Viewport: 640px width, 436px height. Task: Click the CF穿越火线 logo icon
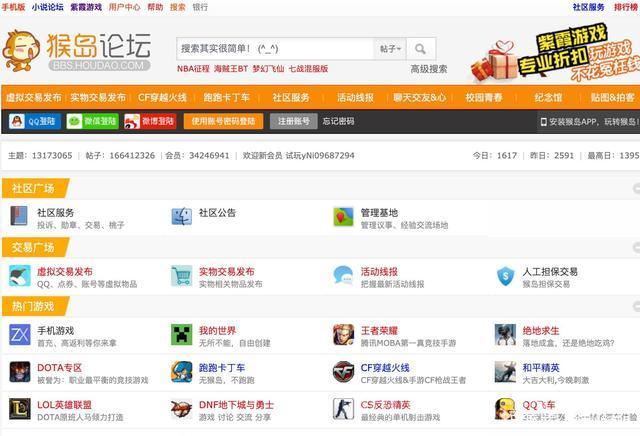click(x=343, y=372)
